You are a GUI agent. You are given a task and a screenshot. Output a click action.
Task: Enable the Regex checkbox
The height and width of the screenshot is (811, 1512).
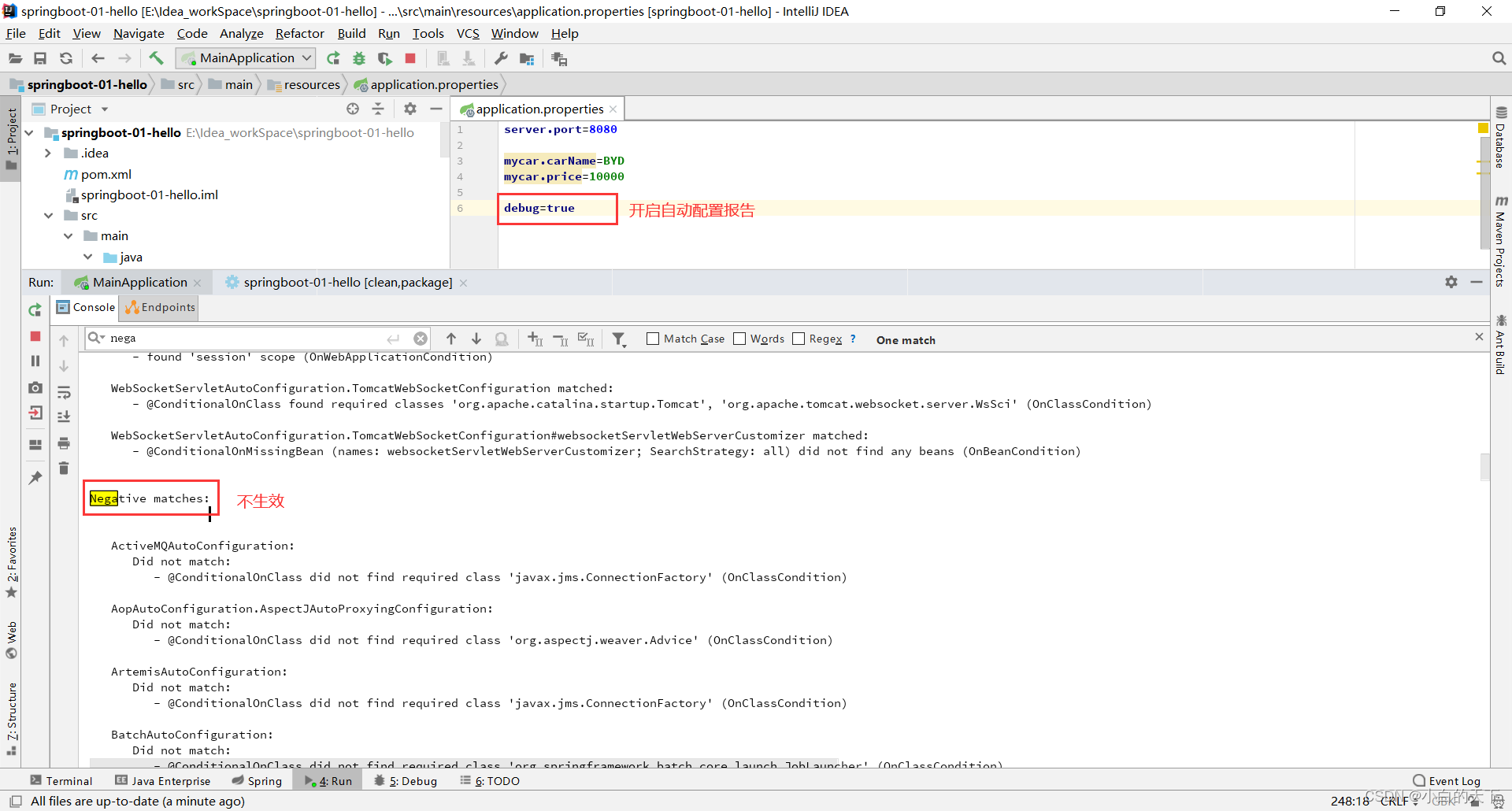coord(799,339)
